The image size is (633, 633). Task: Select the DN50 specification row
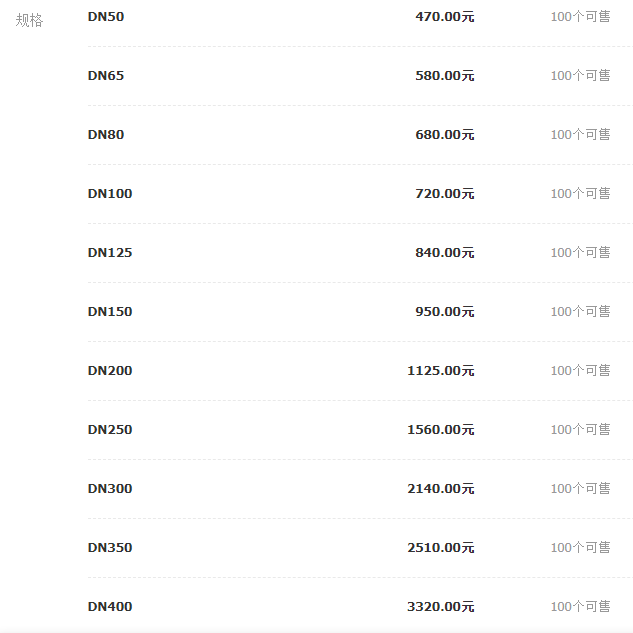[x=106, y=17]
